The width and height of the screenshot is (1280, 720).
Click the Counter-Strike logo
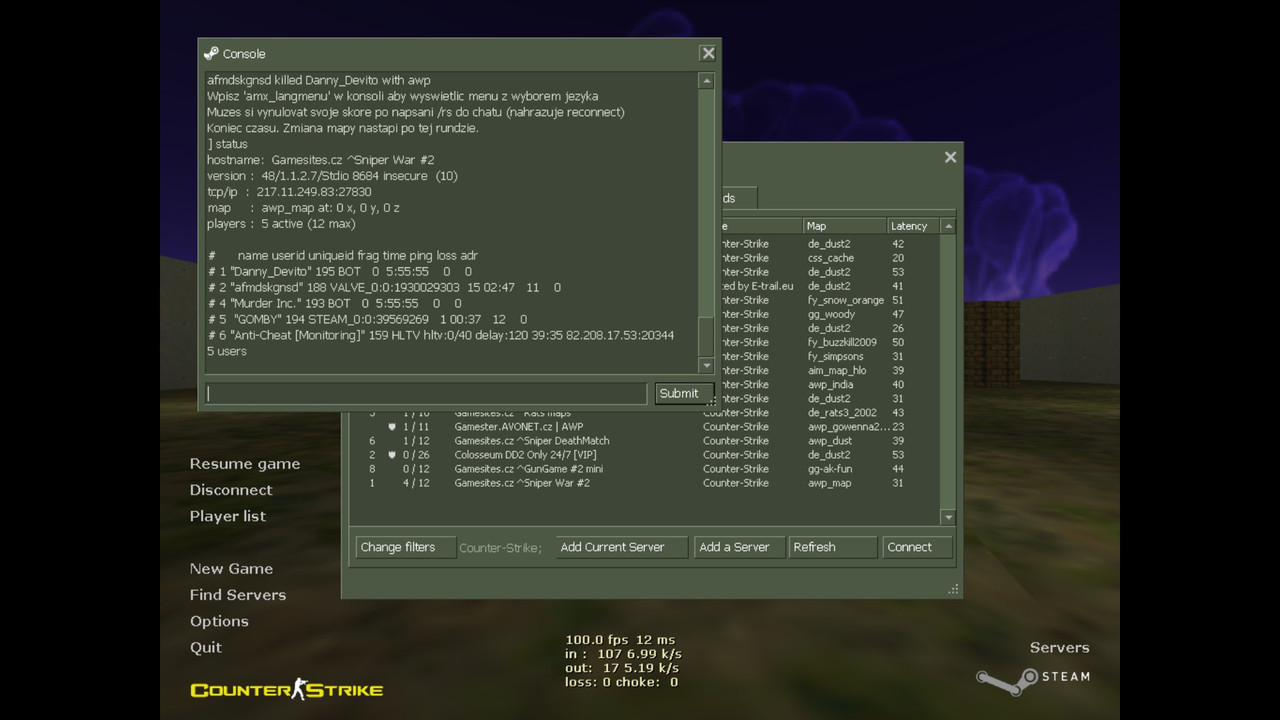pyautogui.click(x=287, y=690)
